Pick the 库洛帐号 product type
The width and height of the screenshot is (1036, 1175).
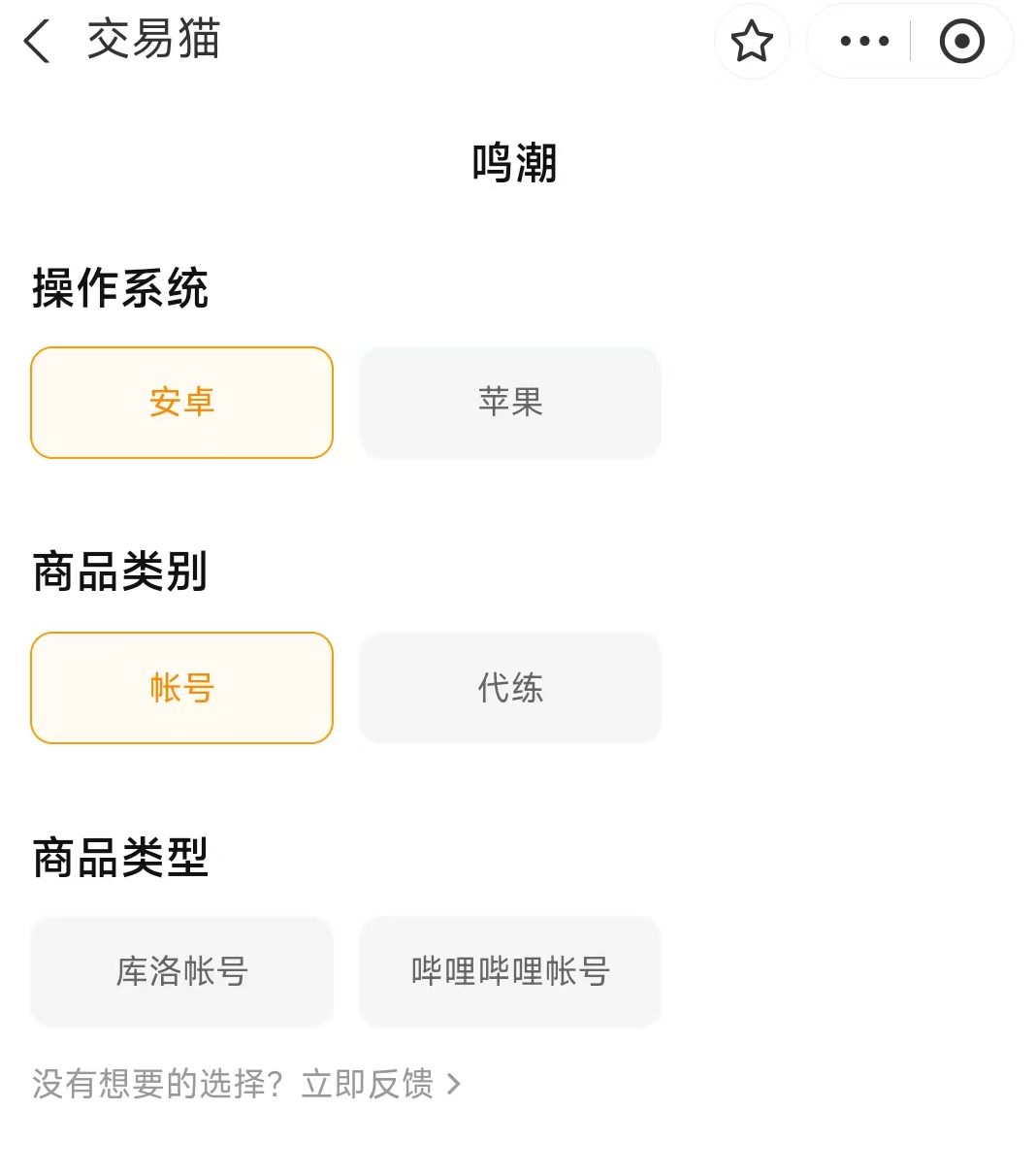click(x=182, y=971)
